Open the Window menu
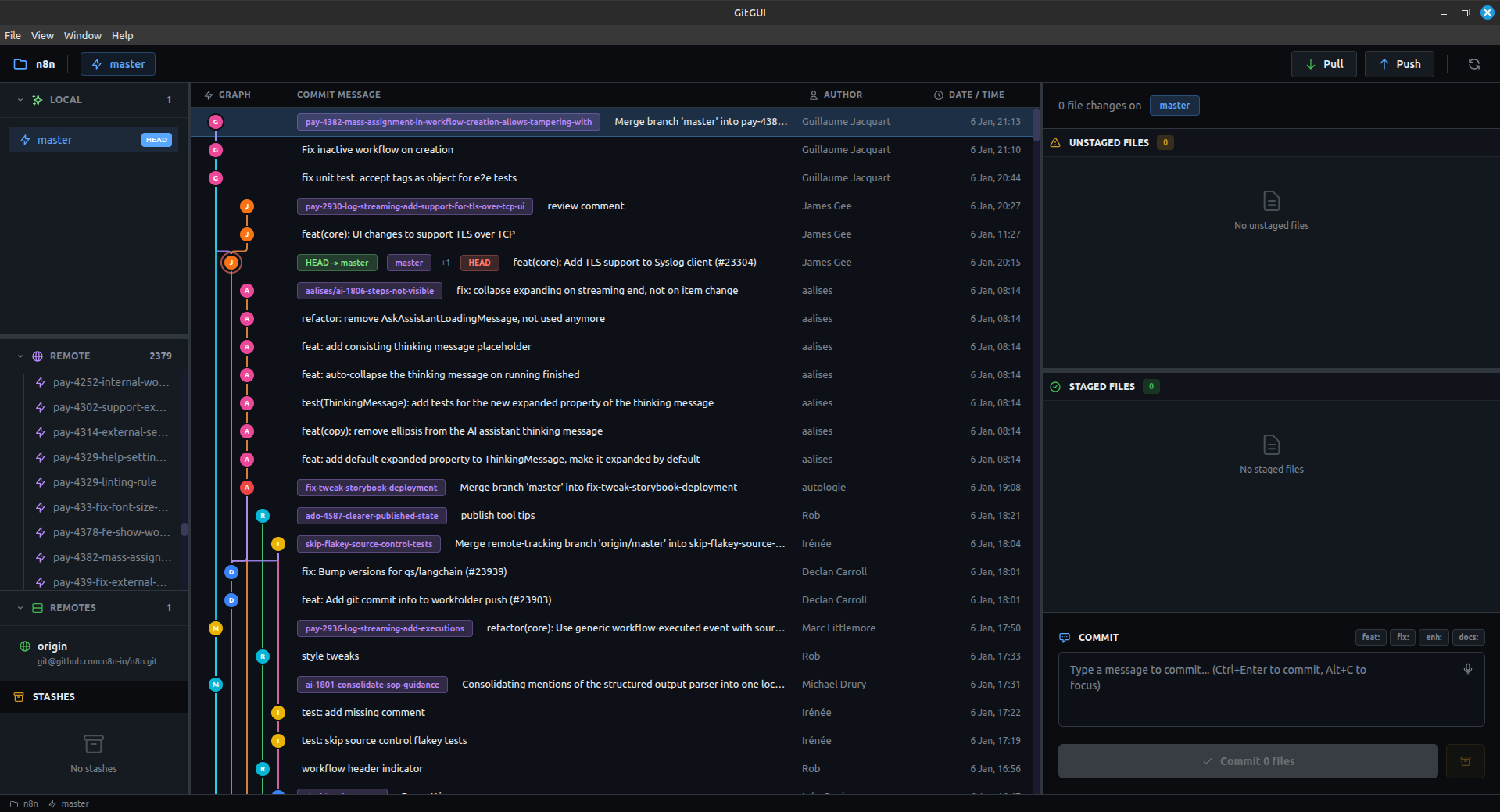Screen dimensions: 1500x812 82,35
